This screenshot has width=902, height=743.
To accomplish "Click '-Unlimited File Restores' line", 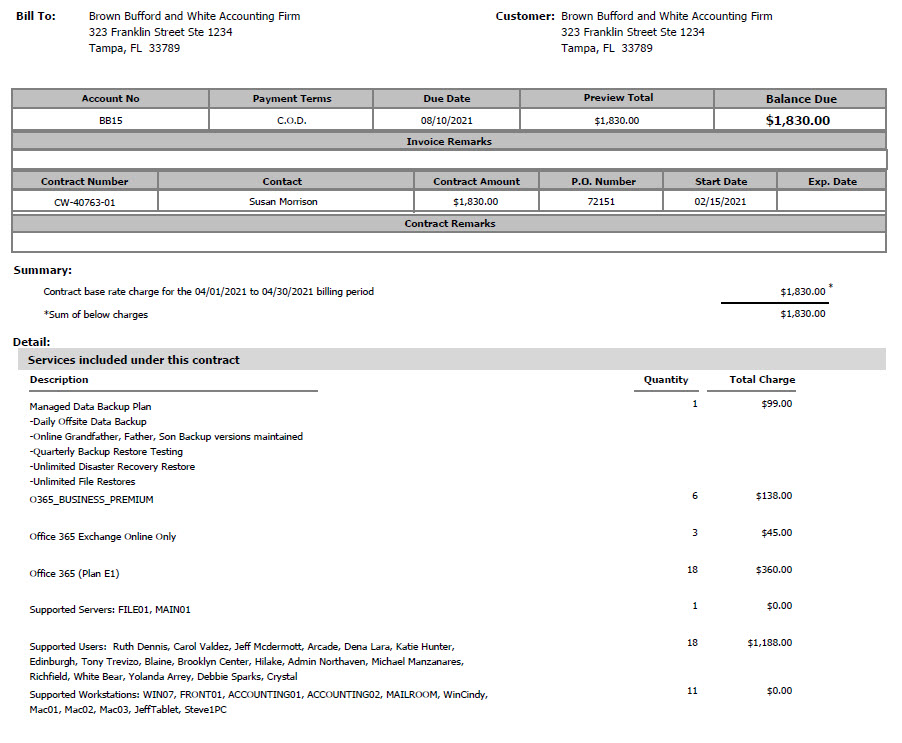I will [82, 481].
